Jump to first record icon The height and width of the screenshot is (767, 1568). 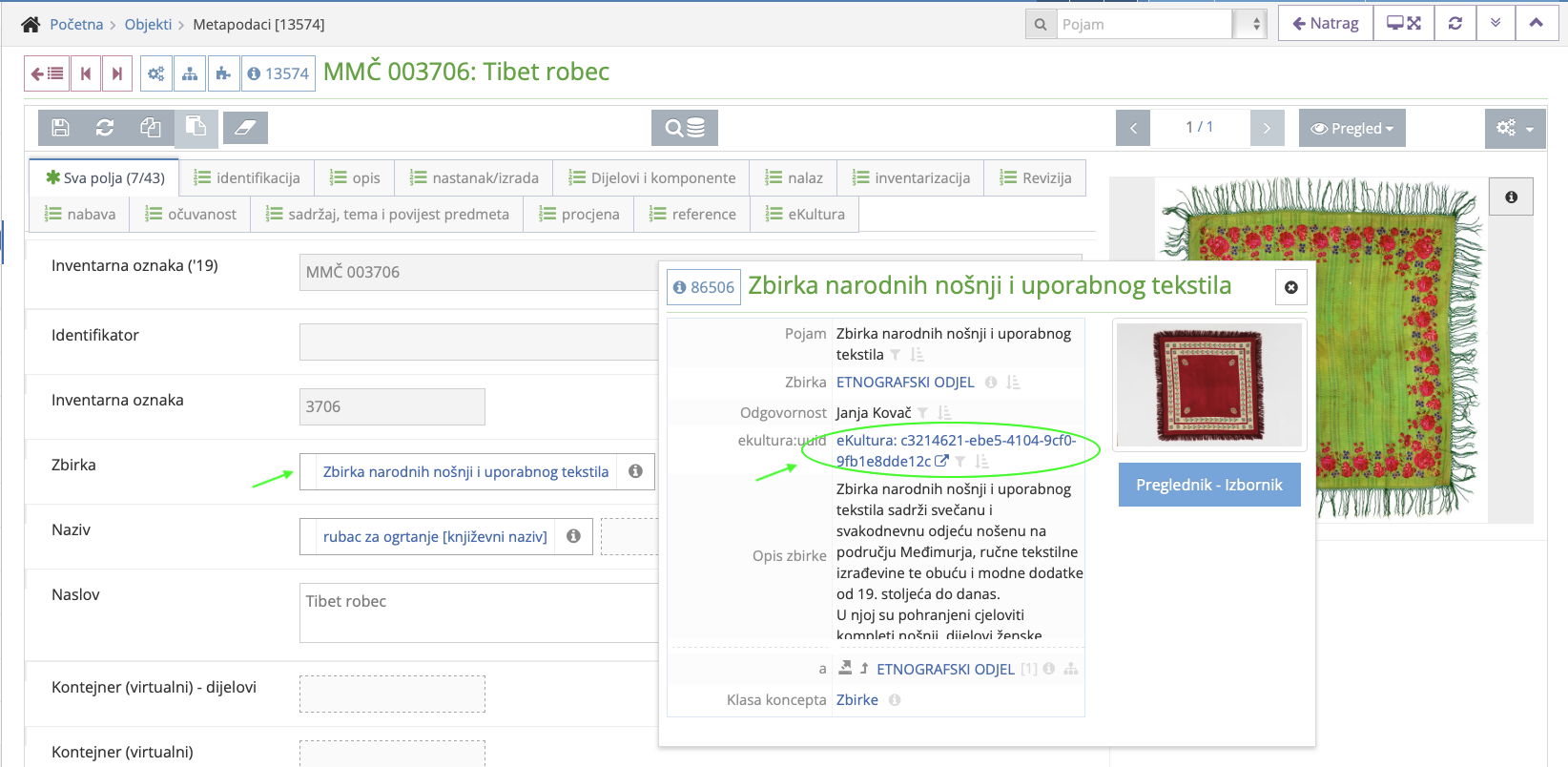(86, 73)
